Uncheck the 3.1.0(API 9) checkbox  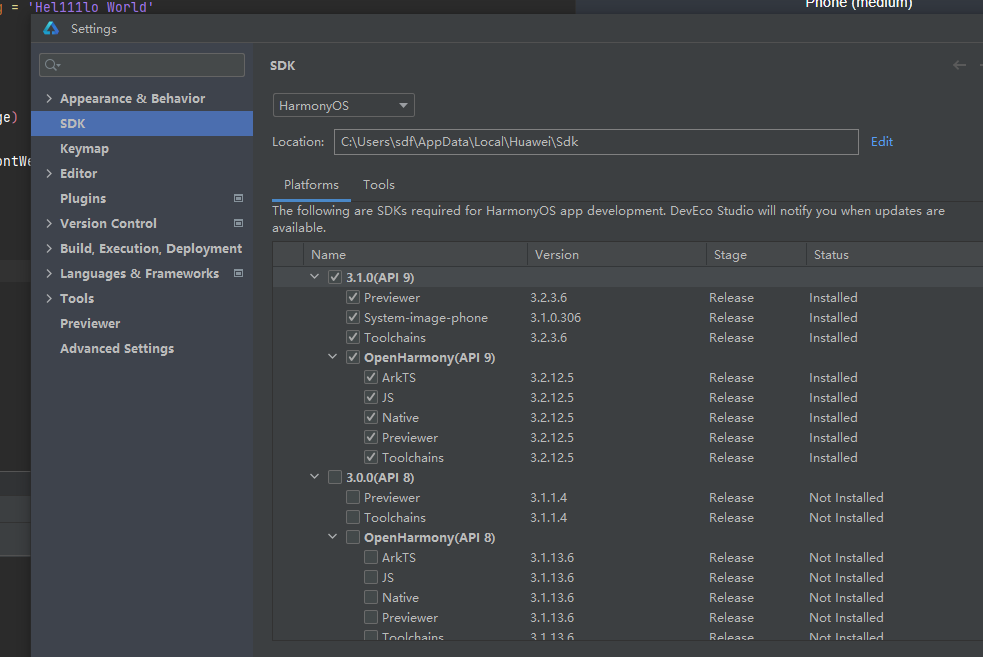tap(335, 277)
